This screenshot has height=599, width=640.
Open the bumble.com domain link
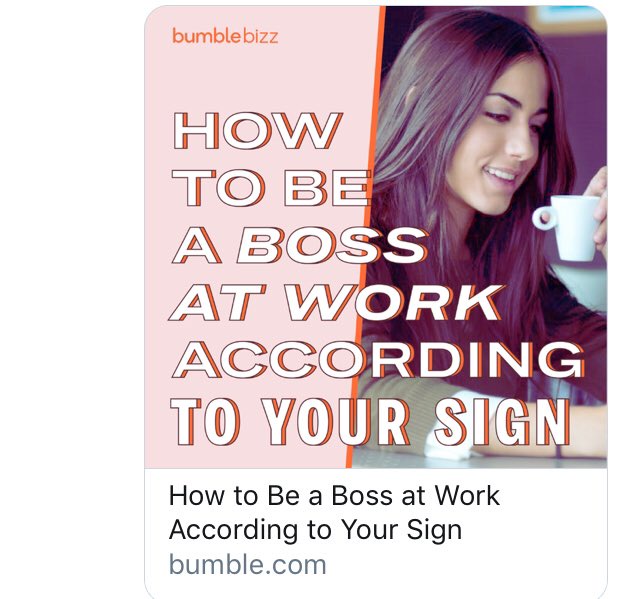pos(248,565)
